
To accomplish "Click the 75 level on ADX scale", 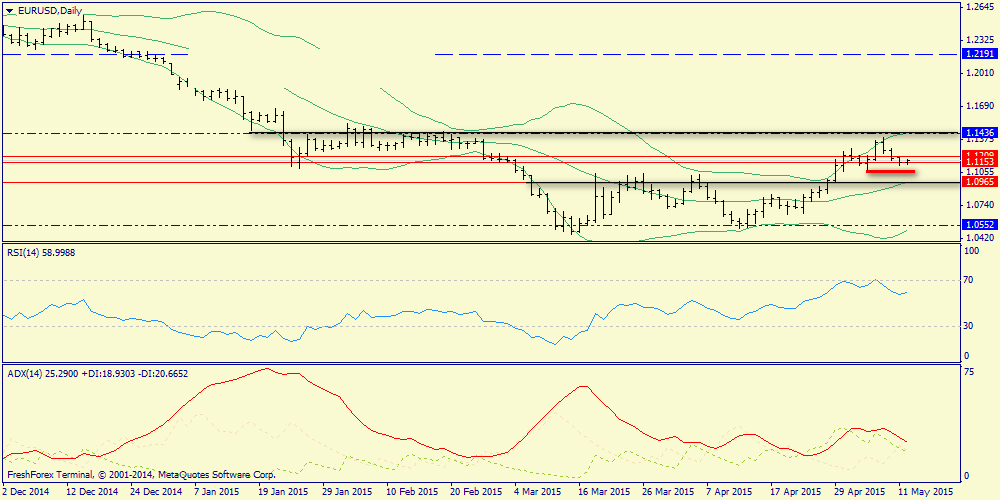I will pos(968,371).
